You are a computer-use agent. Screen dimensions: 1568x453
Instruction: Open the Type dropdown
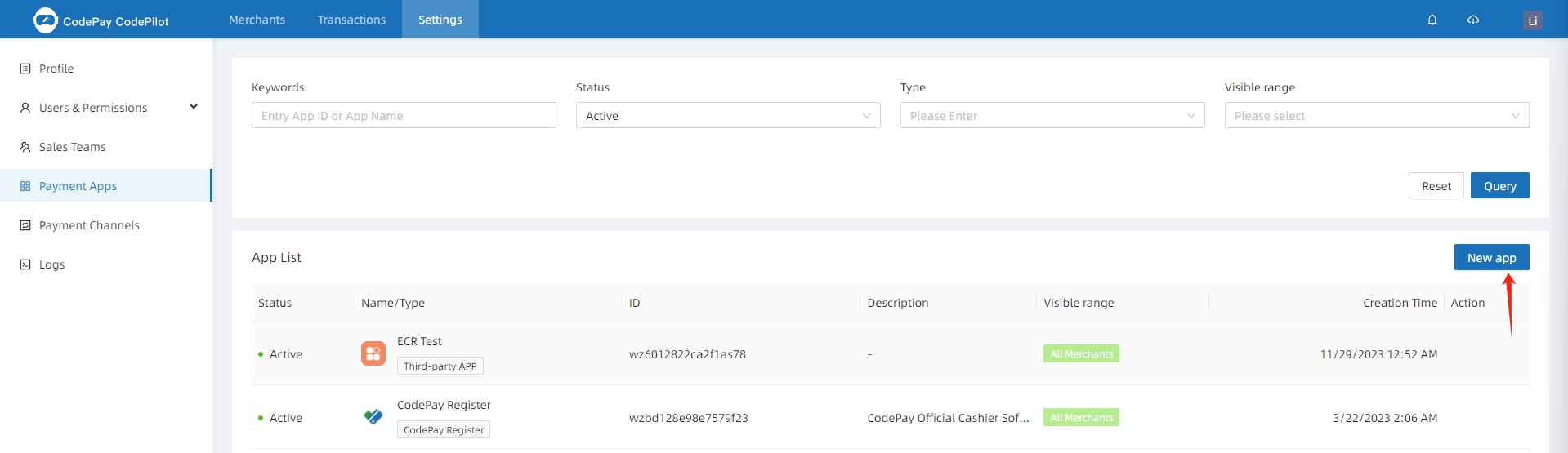1052,115
